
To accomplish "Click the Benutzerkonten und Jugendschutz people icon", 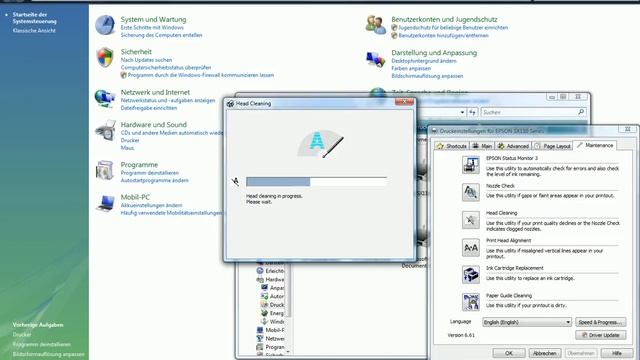I will [376, 25].
